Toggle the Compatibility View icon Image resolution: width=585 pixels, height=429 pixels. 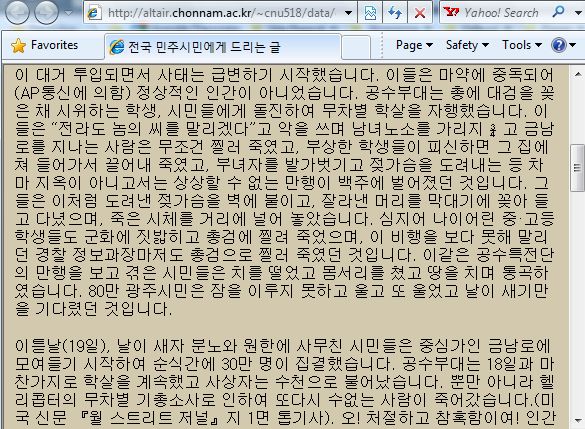(x=370, y=13)
